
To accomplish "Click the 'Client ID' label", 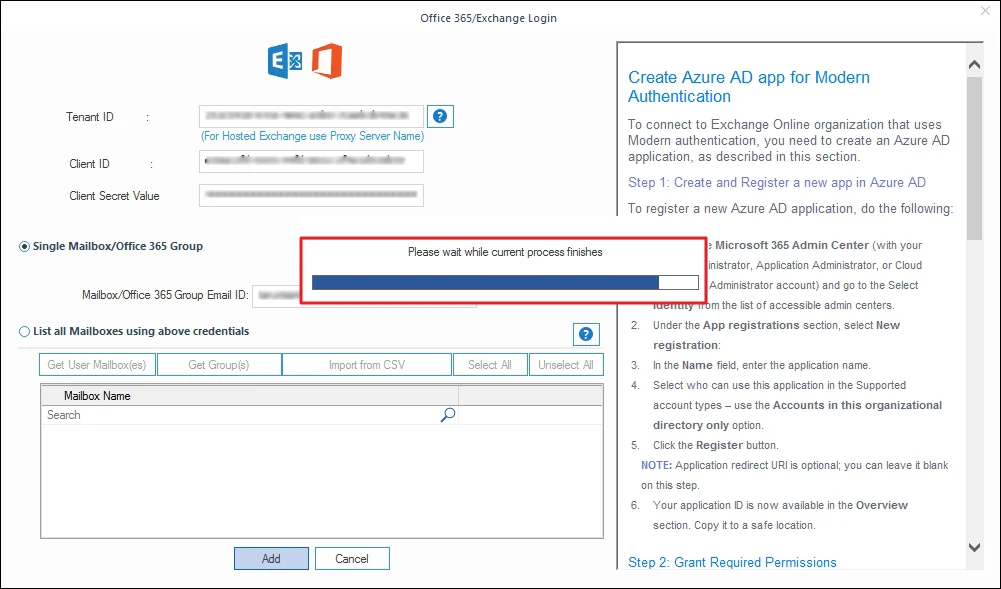I will [89, 164].
